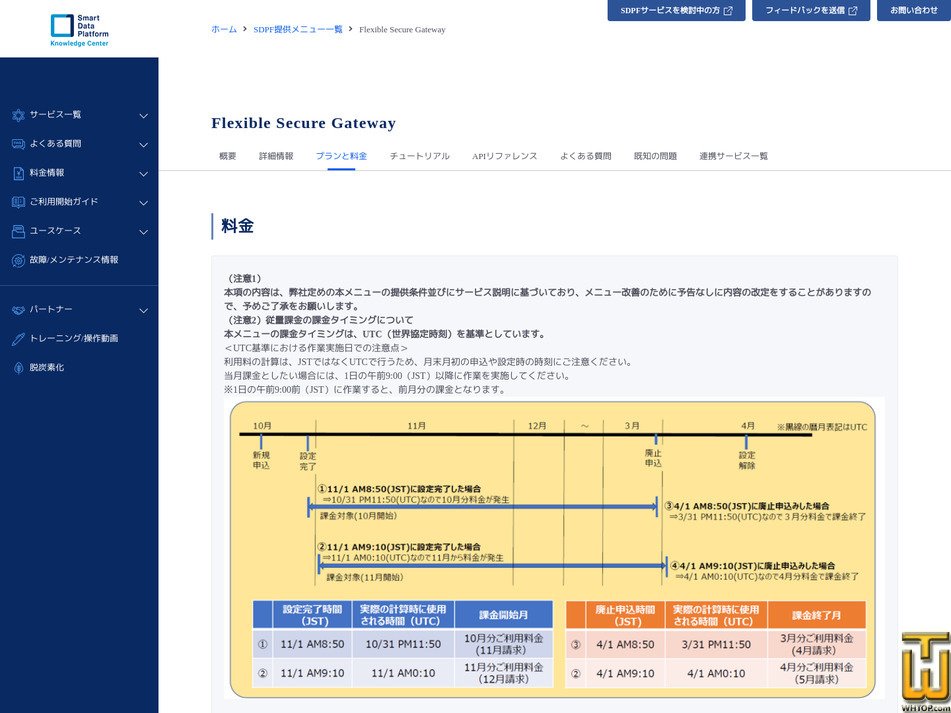The width and height of the screenshot is (951, 713).
Task: Open the チュートリアル tab
Action: (420, 156)
